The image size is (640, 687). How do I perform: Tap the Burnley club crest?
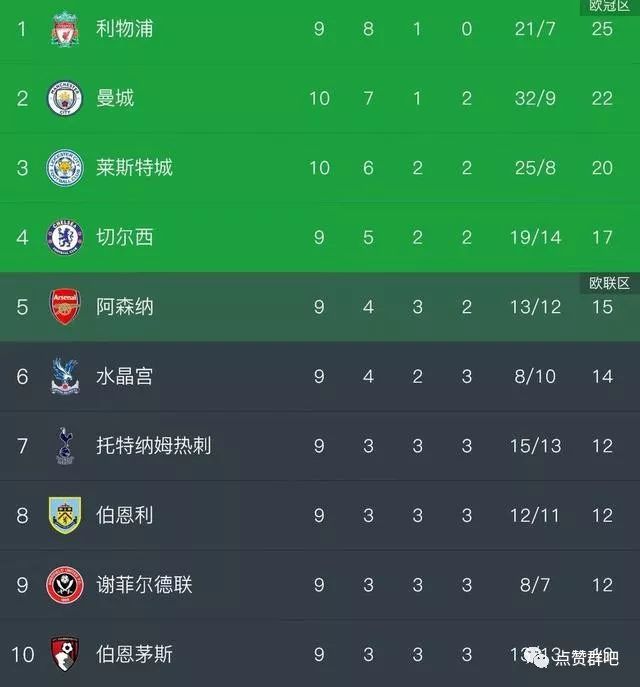pos(65,515)
